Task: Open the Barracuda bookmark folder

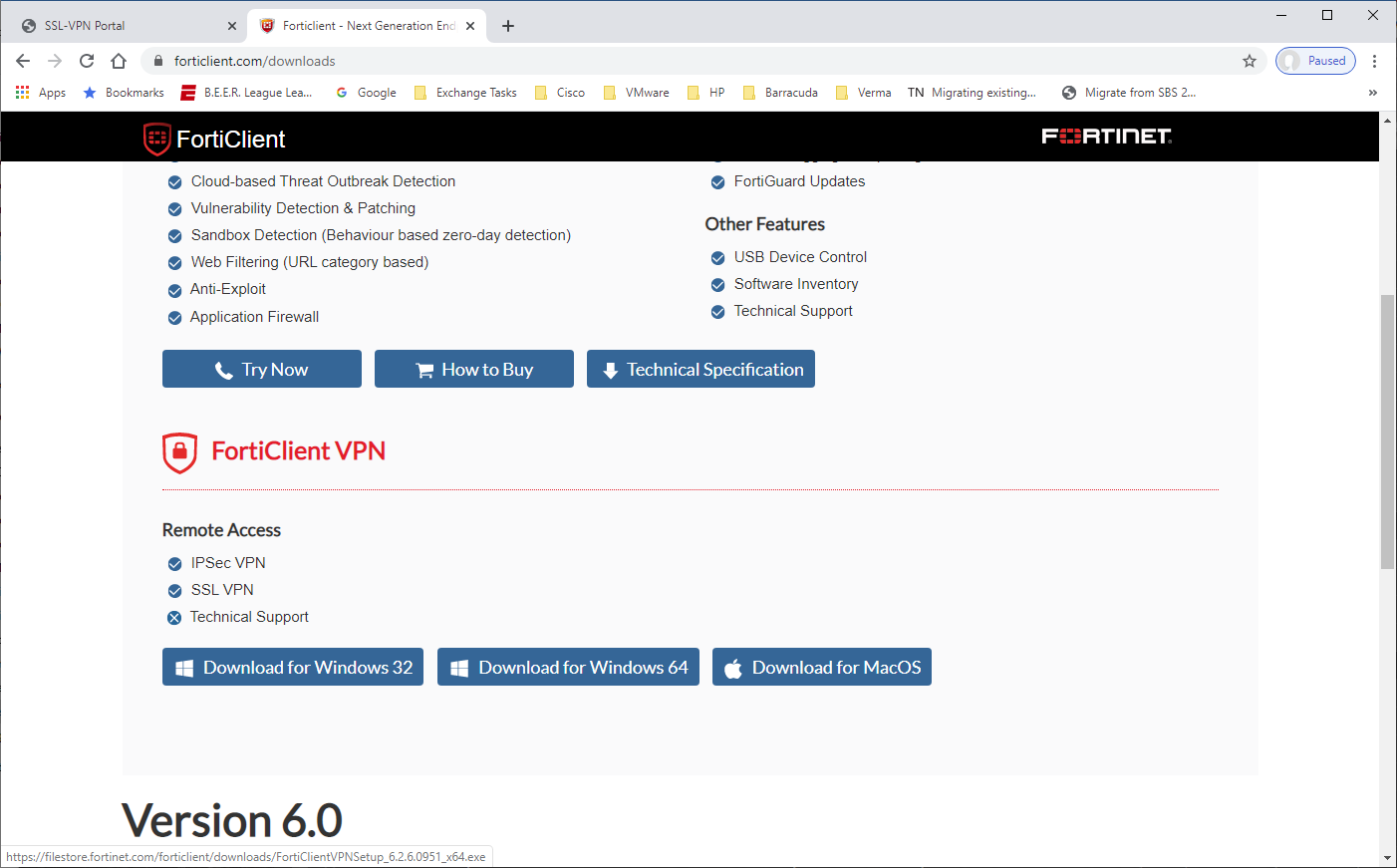Action: click(780, 93)
